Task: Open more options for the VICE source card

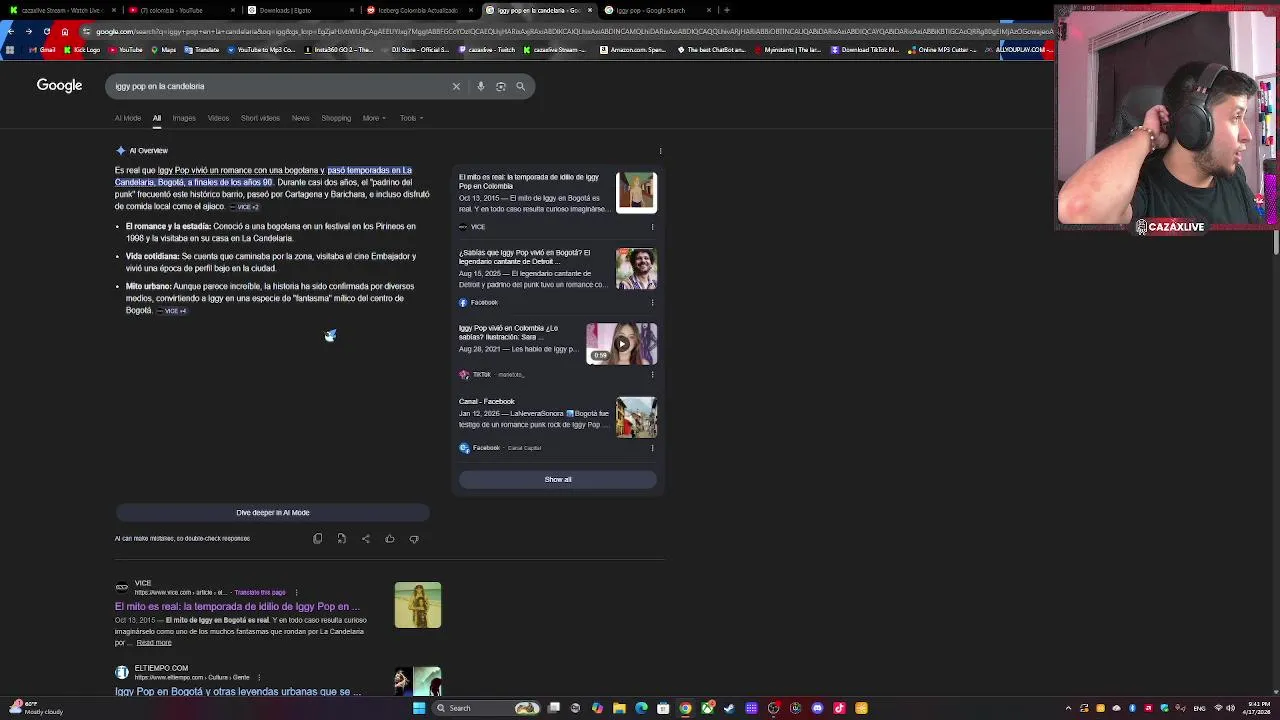Action: click(652, 227)
